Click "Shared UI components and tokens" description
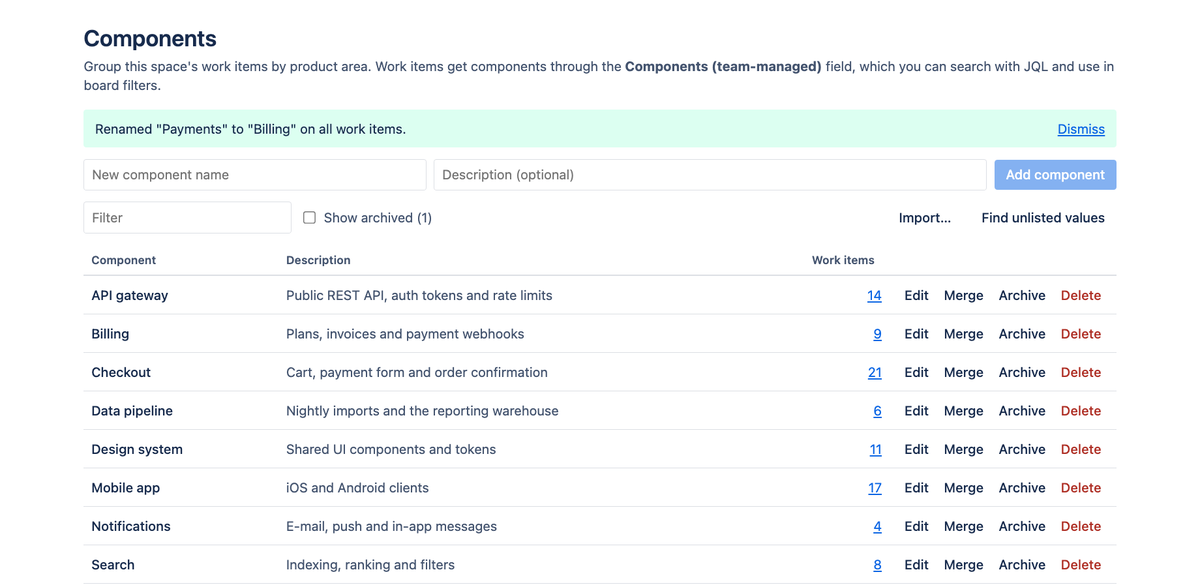Viewport: 1200px width, 587px height. (x=391, y=449)
